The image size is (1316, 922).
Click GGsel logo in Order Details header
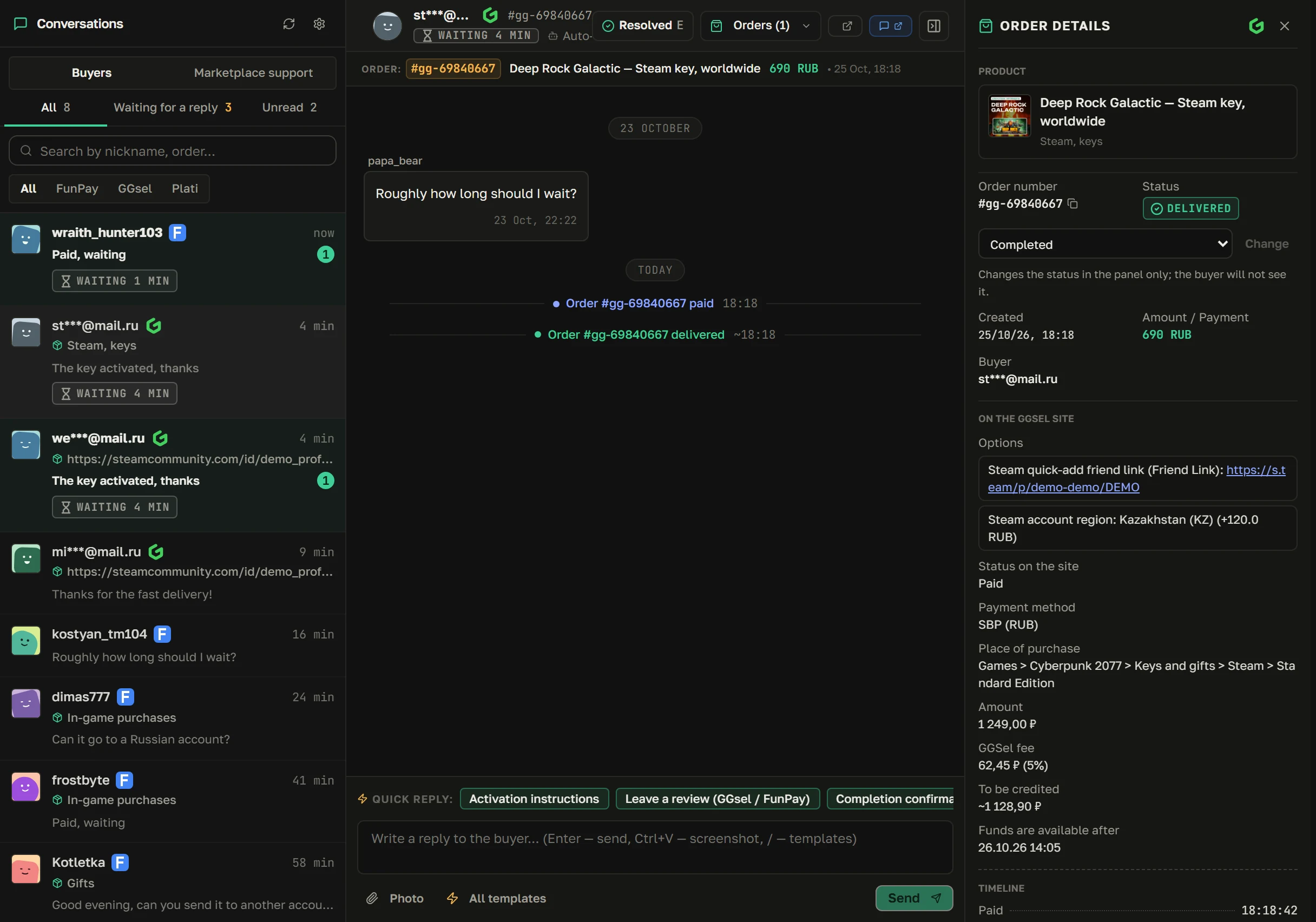(x=1256, y=26)
